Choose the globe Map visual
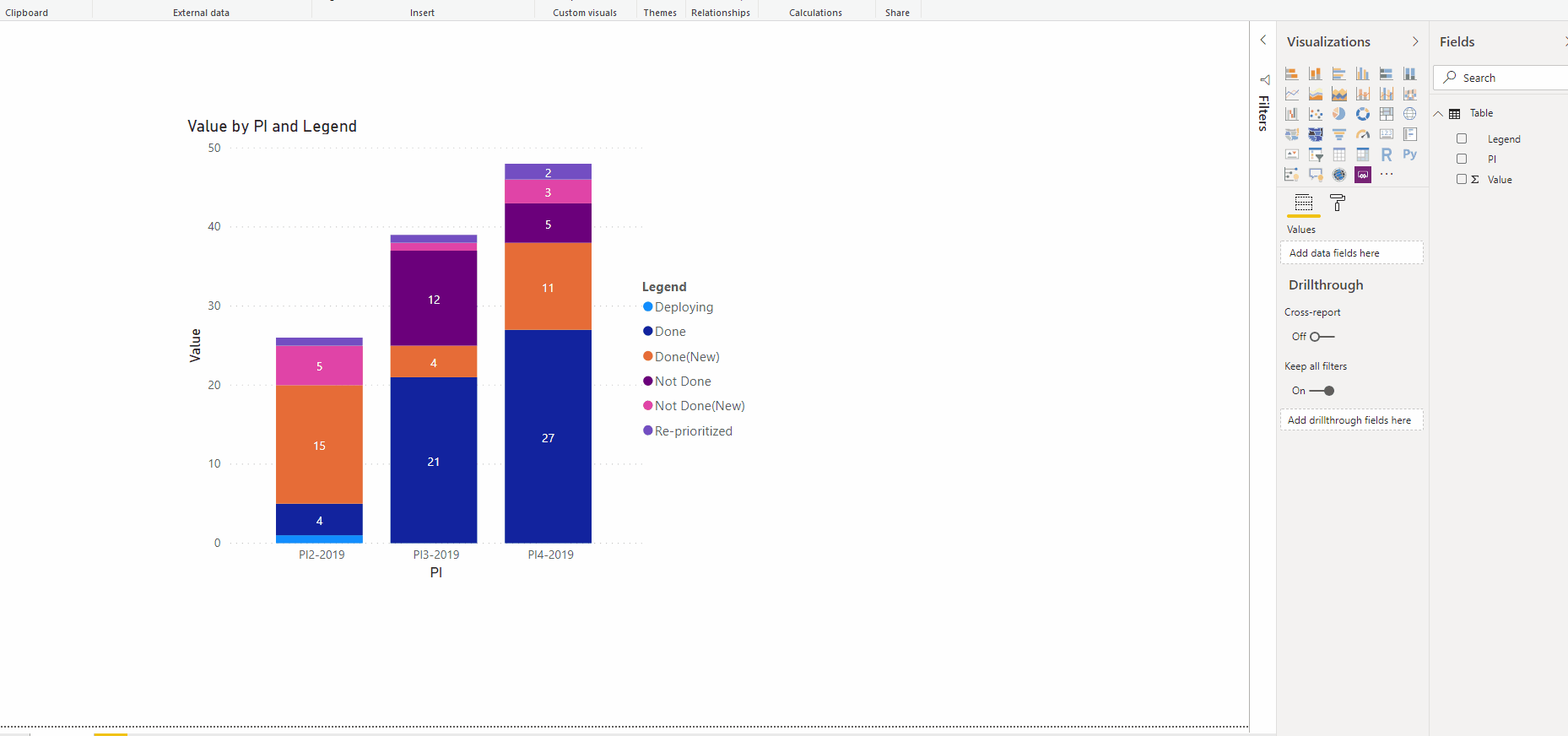The width and height of the screenshot is (1568, 736). 1409,114
